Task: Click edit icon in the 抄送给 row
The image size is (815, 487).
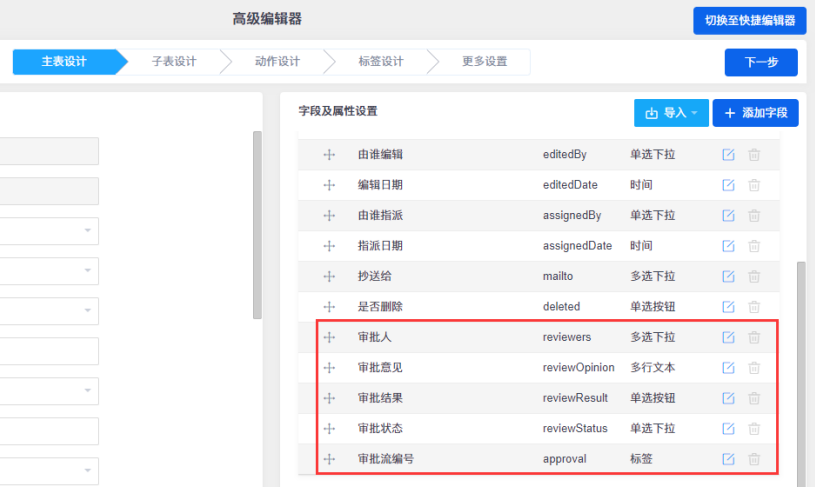Action: tap(728, 276)
